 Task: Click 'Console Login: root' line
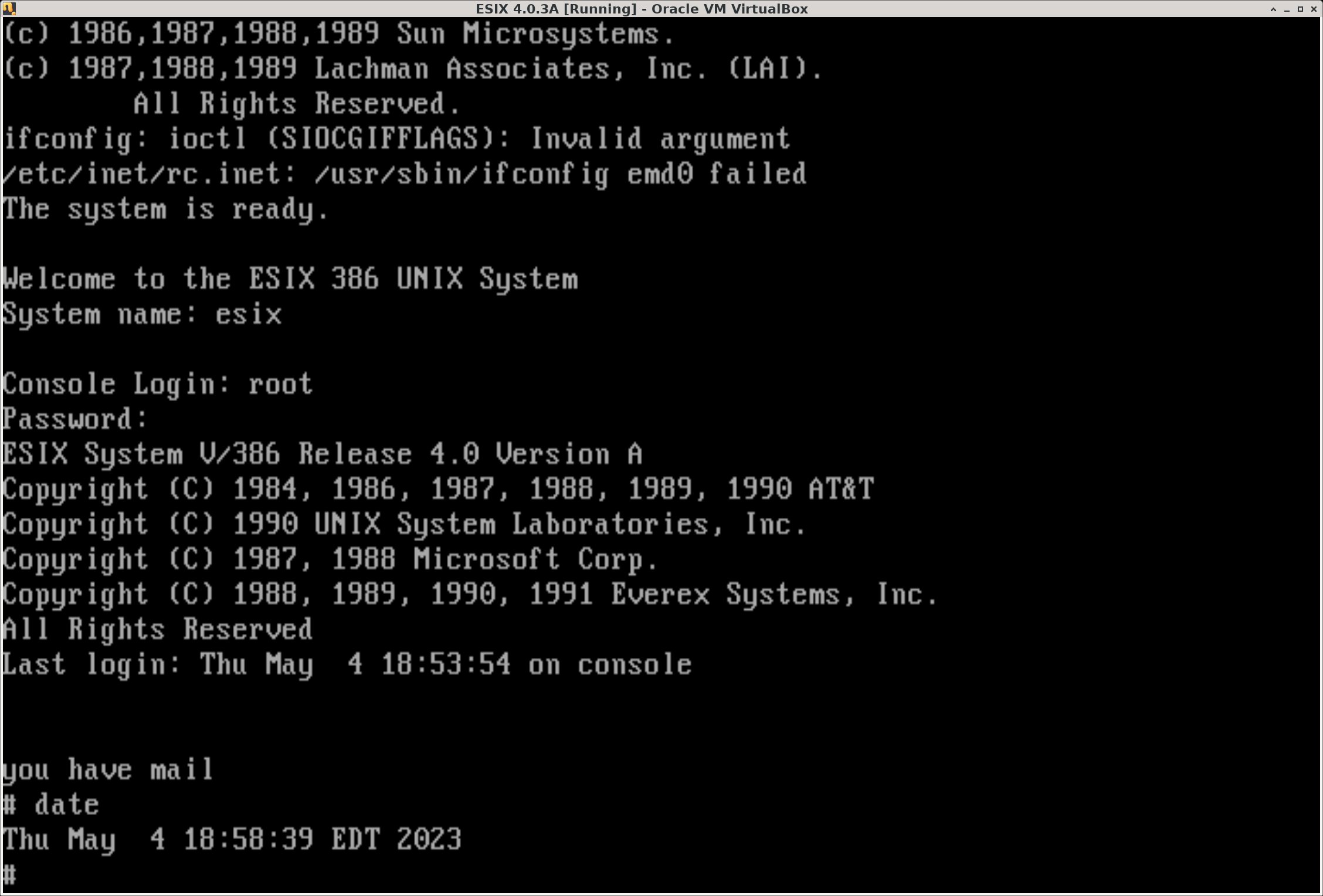click(x=157, y=384)
